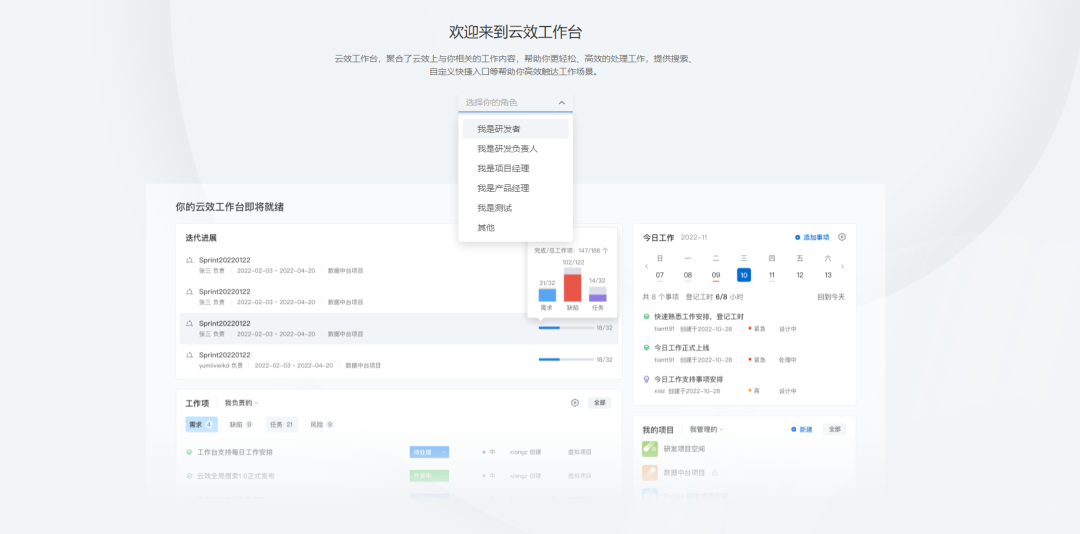The width and height of the screenshot is (1080, 534).
Task: Select the 我是研发者 option
Action: 515,129
